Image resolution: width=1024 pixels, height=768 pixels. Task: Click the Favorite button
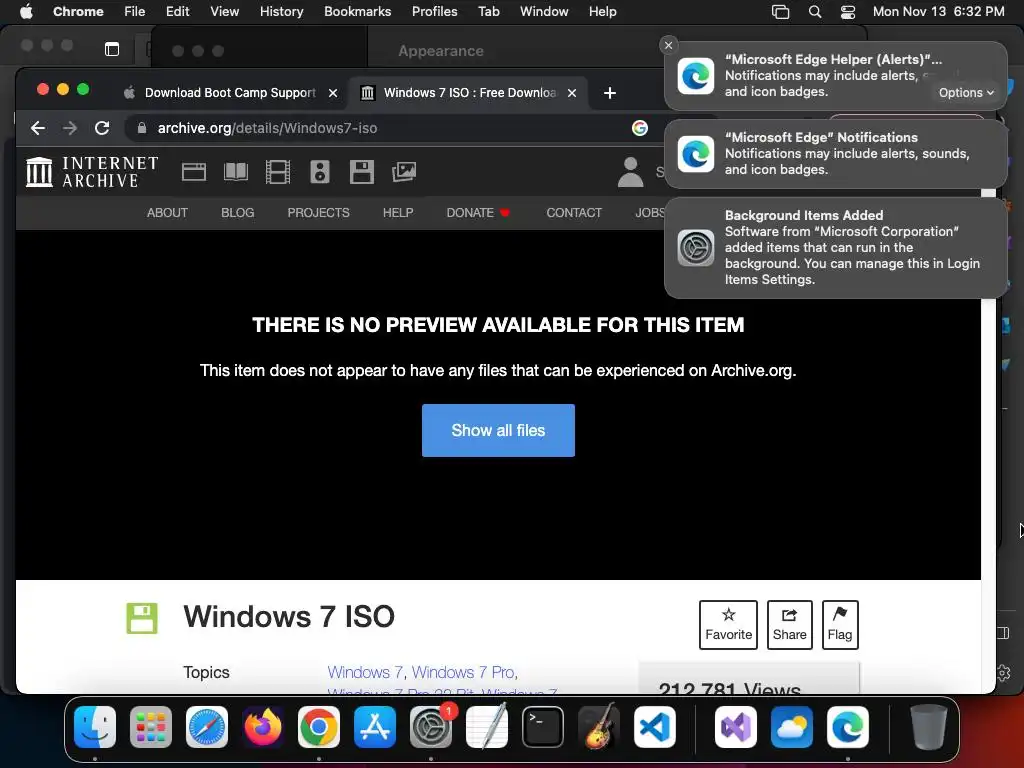coord(728,625)
